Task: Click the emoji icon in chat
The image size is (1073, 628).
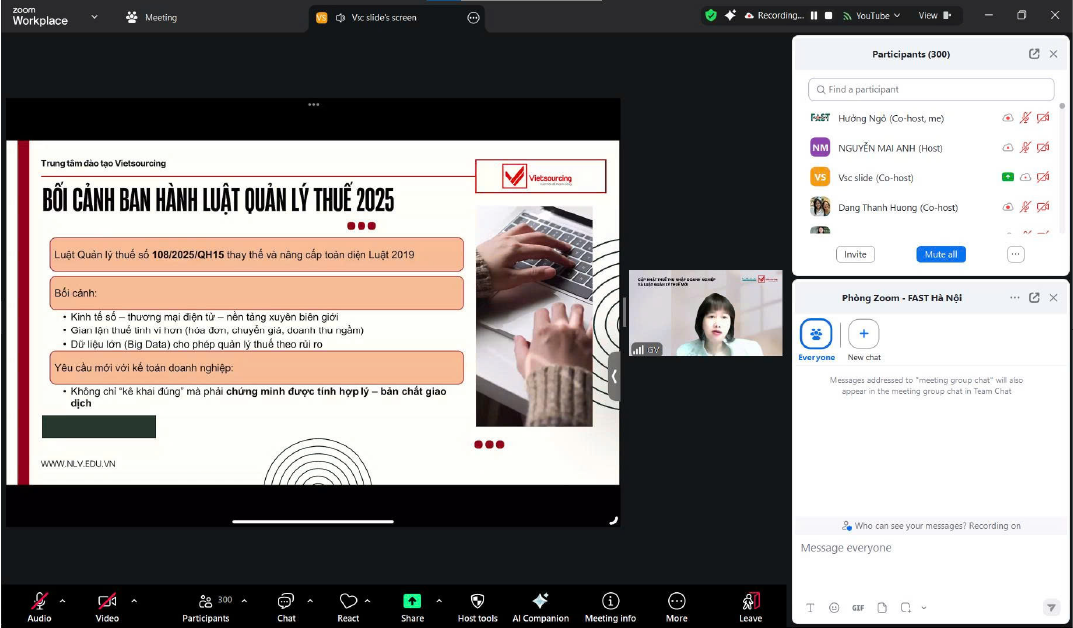Action: click(834, 607)
